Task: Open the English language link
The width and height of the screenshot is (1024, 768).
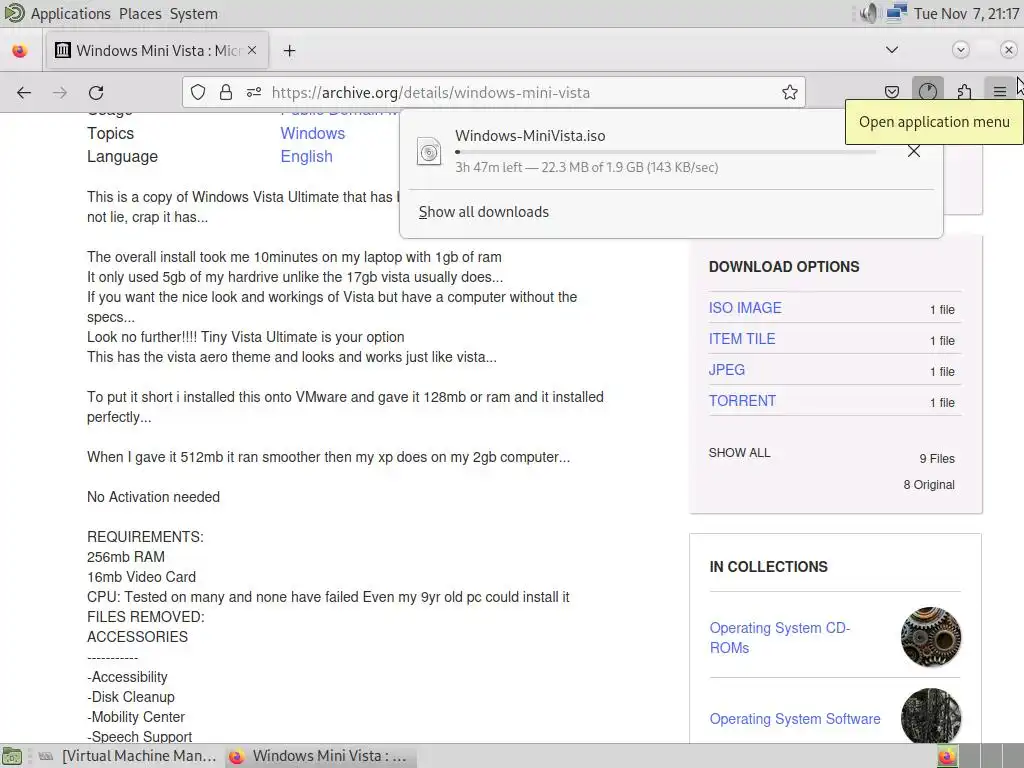Action: pos(306,157)
